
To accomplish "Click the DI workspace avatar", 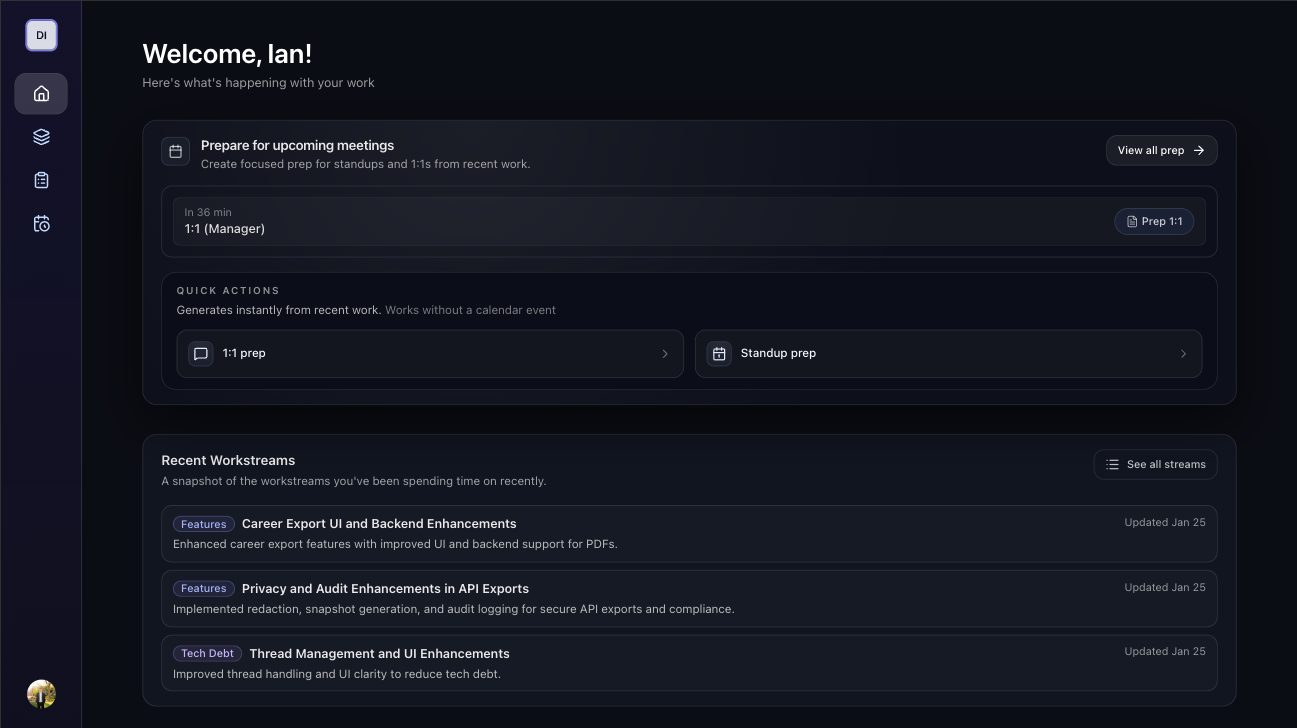I will [x=41, y=35].
